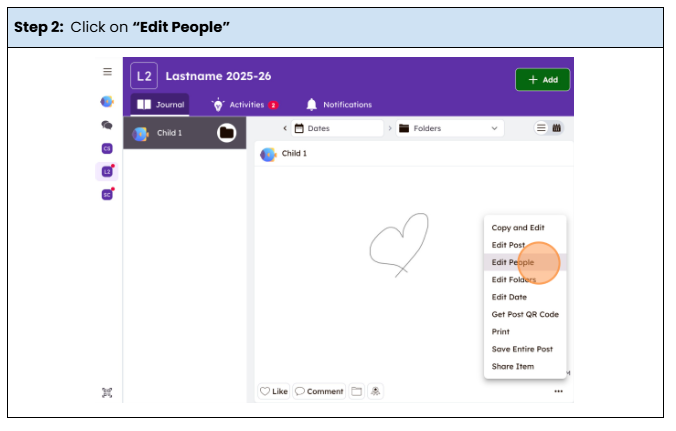
Task: Click the folder icon below the post
Action: [355, 391]
